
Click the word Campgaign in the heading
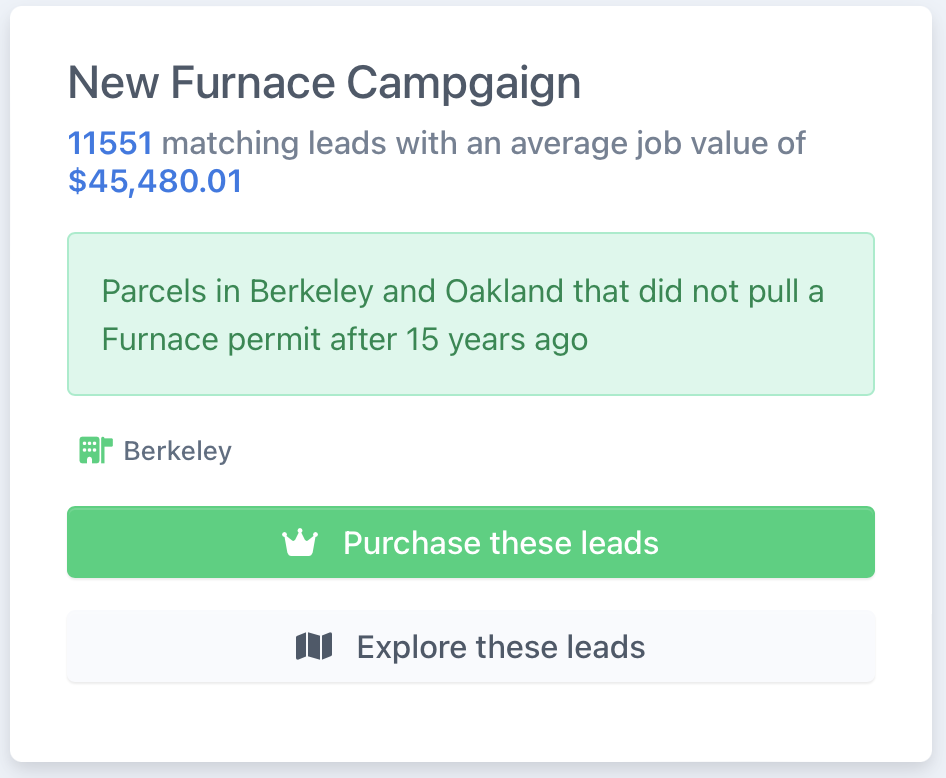point(463,84)
